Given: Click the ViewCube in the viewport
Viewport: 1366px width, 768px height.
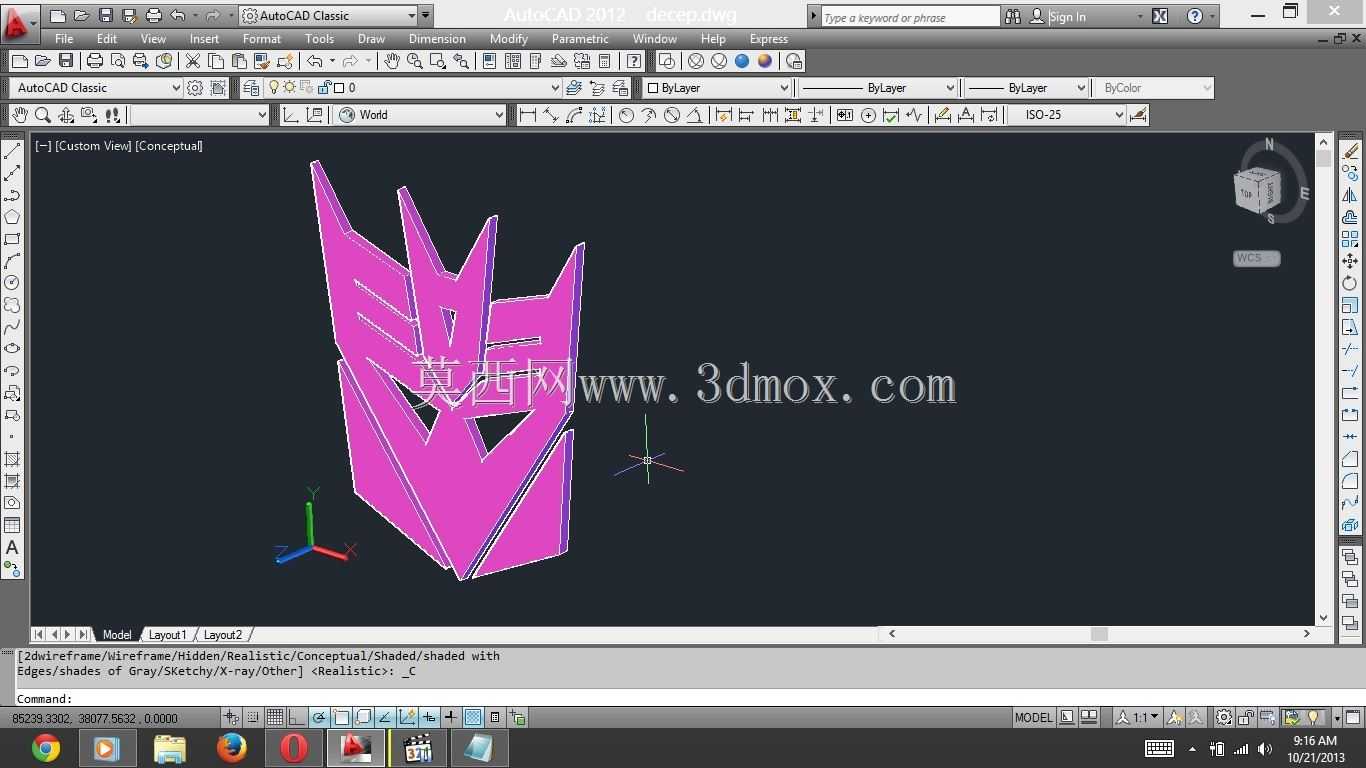Looking at the screenshot, I should pos(1258,190).
